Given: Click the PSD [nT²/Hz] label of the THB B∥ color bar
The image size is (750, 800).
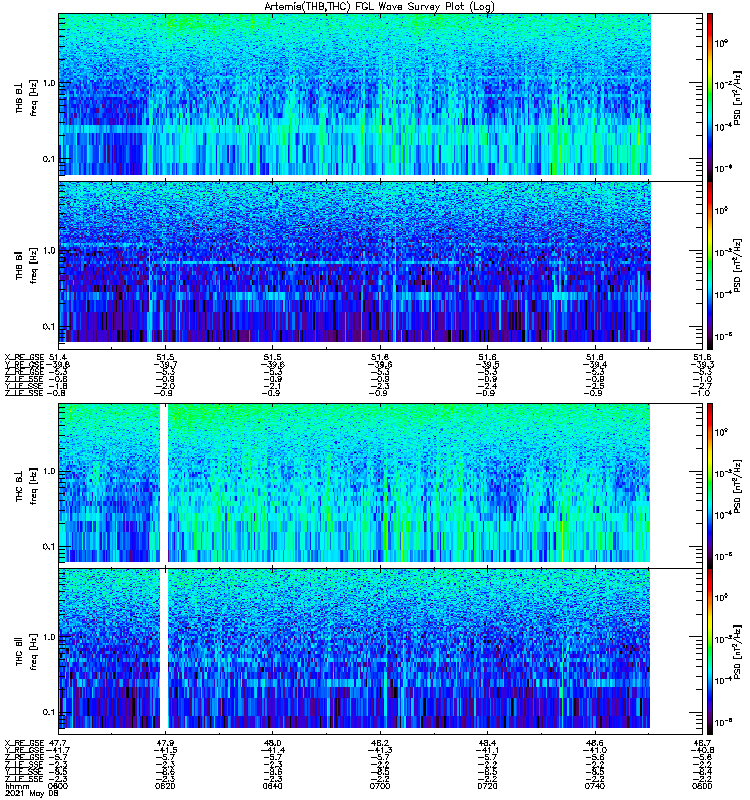Looking at the screenshot, I should [x=737, y=265].
